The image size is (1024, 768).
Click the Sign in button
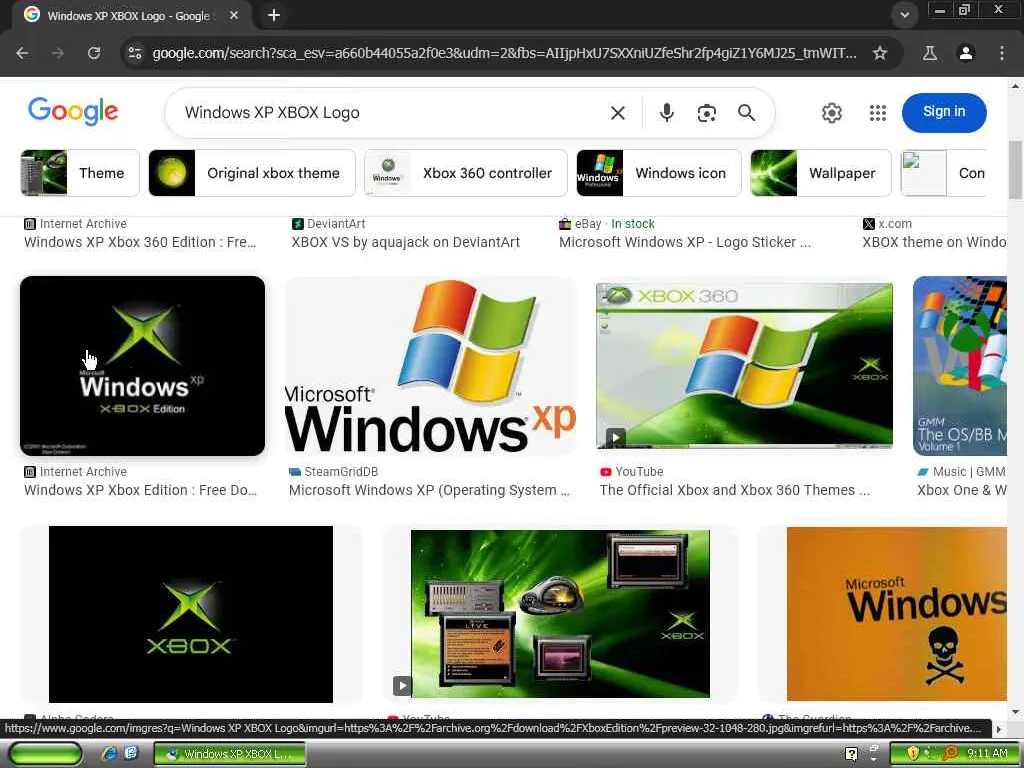click(x=944, y=112)
